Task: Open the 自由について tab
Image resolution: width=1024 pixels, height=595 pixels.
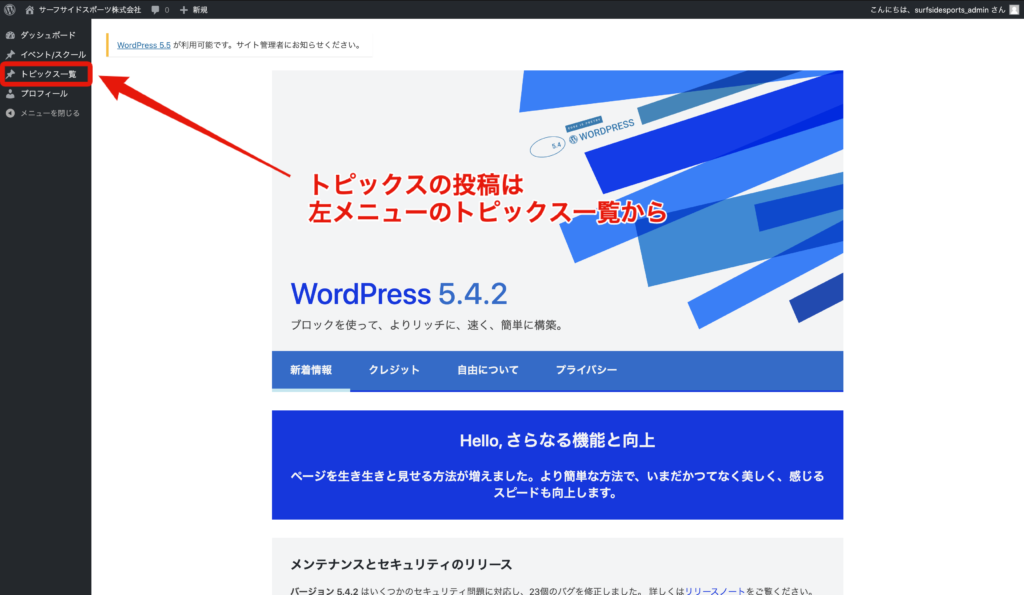Action: [x=487, y=370]
